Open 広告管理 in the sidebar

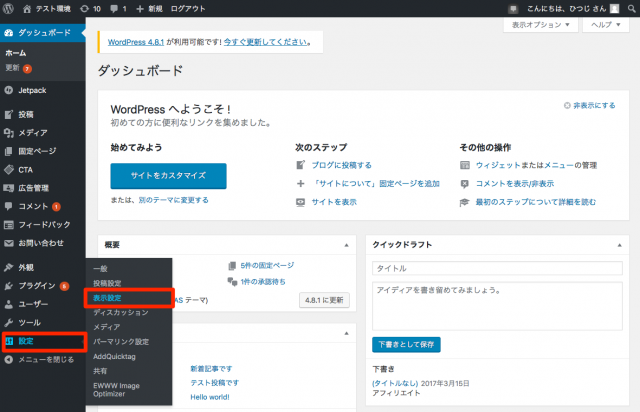tap(42, 188)
